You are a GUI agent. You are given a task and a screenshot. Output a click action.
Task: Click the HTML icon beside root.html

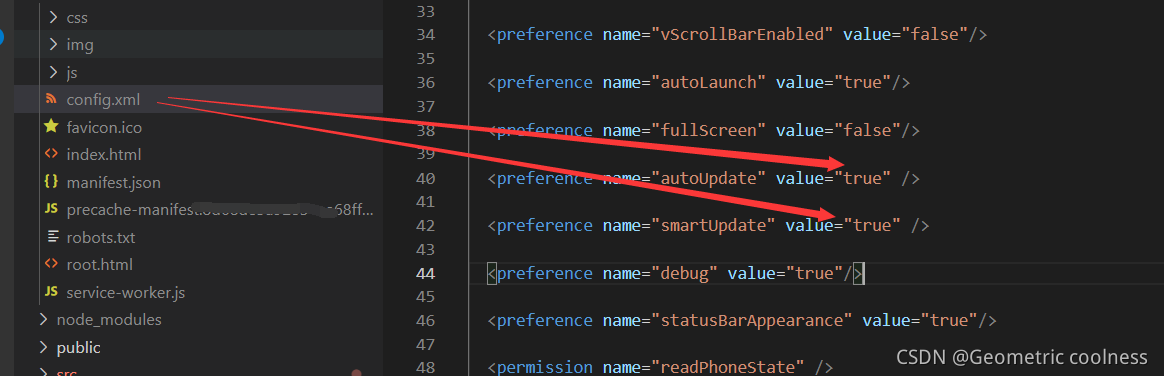(x=51, y=264)
